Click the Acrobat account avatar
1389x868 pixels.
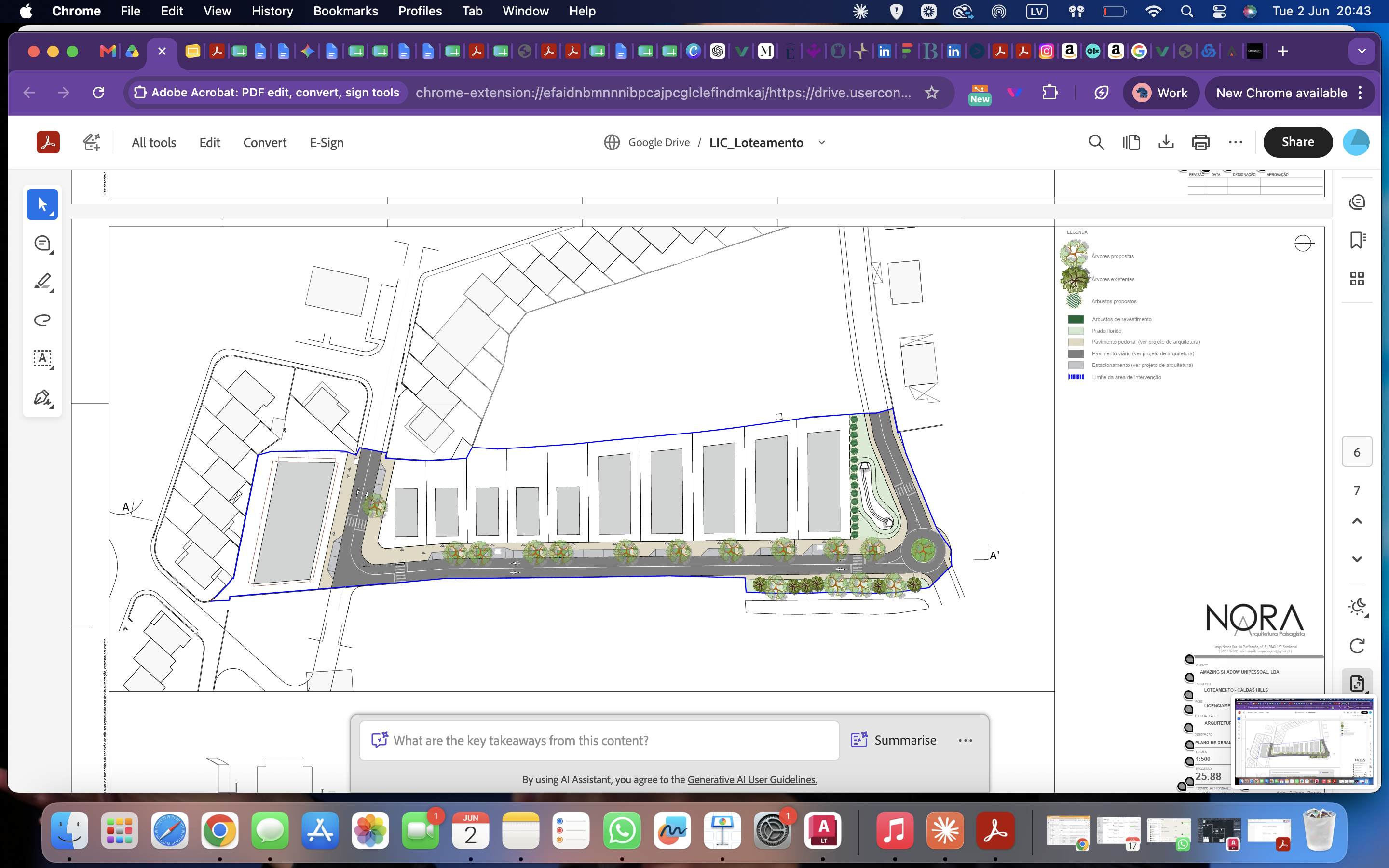pyautogui.click(x=1356, y=142)
